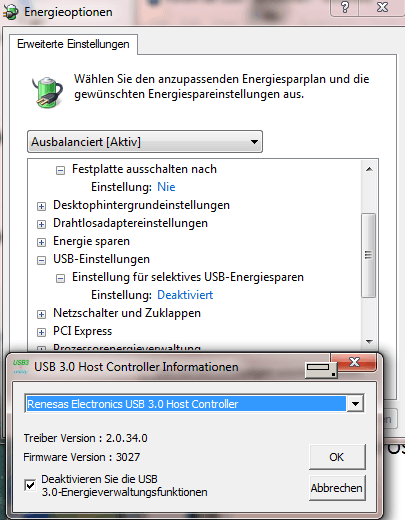Click the Deaktiviert setting link
Screen dimensions: 405x520
click(x=185, y=295)
